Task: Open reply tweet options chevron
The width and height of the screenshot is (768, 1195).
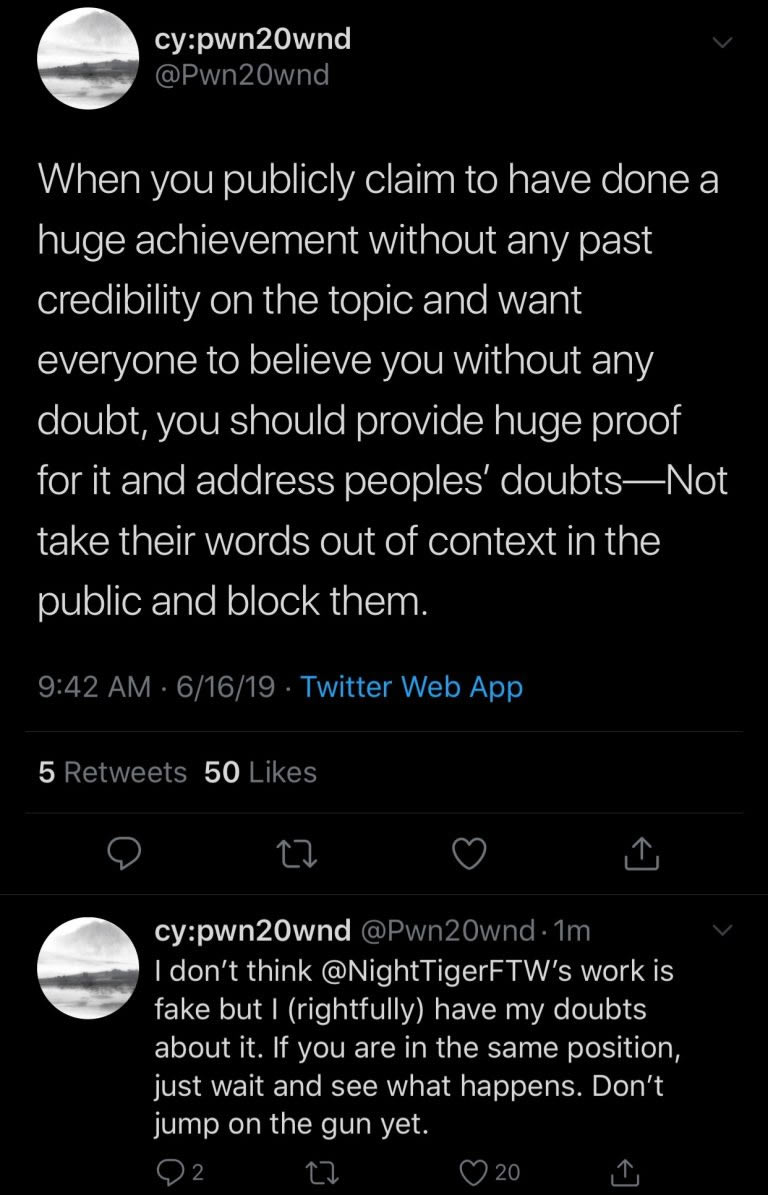Action: coord(722,931)
